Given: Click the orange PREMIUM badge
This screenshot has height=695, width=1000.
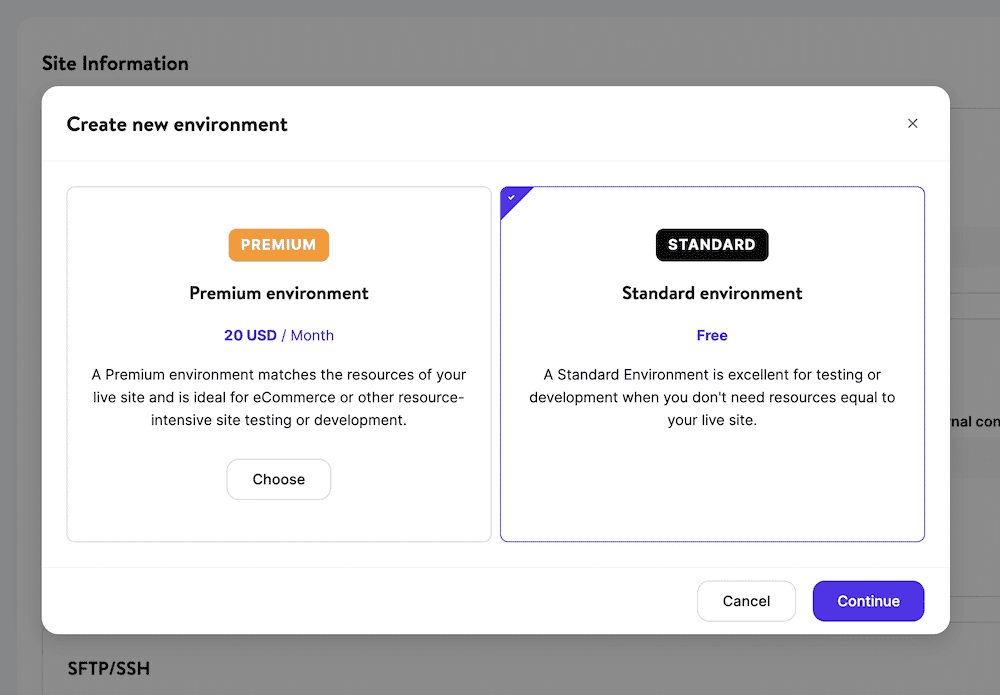Looking at the screenshot, I should [x=278, y=245].
